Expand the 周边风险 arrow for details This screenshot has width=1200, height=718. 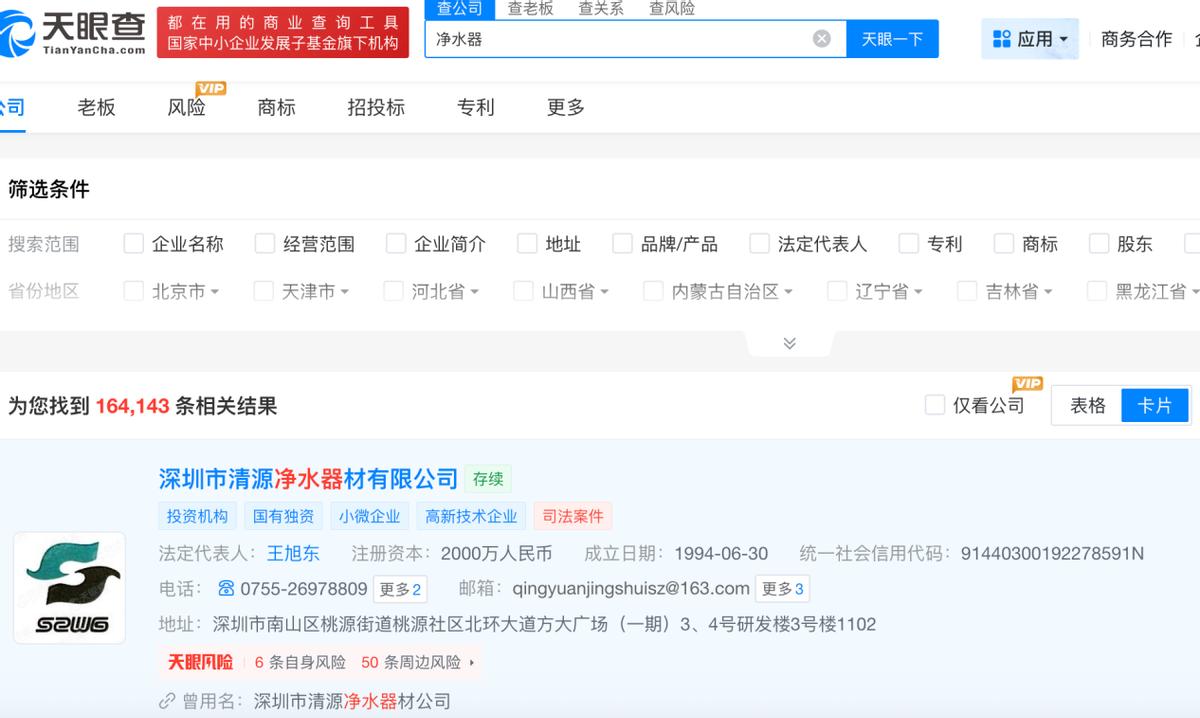pyautogui.click(x=473, y=660)
